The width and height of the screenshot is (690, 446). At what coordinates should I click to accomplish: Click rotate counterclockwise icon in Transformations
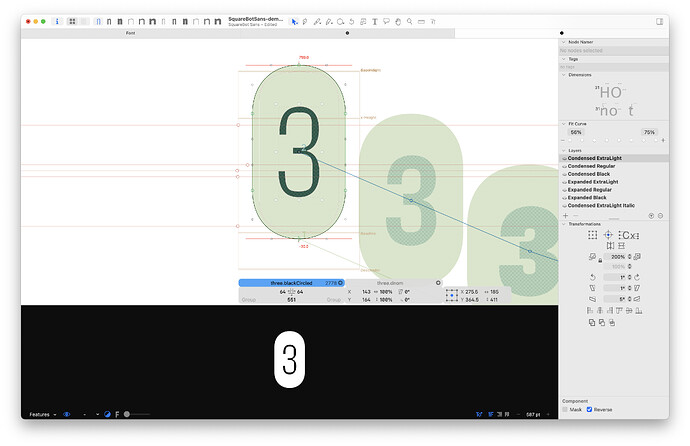pyautogui.click(x=592, y=276)
